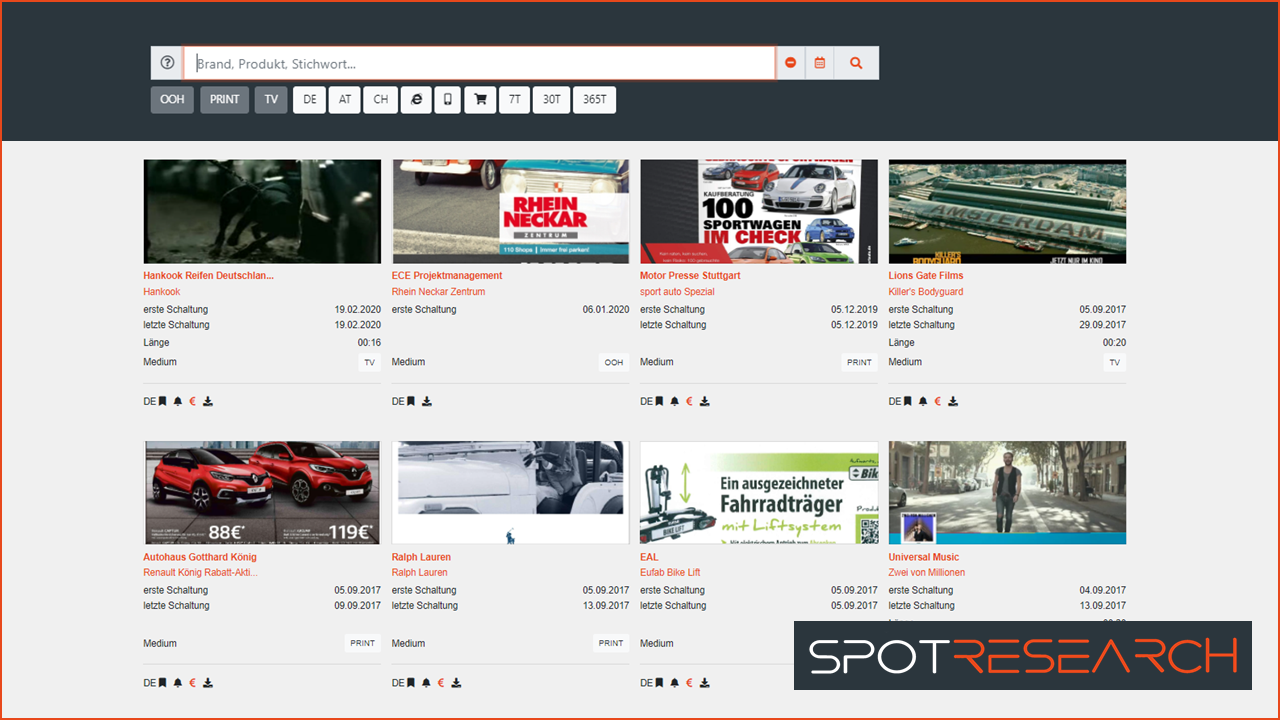Viewport: 1280px width, 720px height.
Task: Open the Fahrradträger Eufab ad thumbnail
Action: click(x=759, y=493)
